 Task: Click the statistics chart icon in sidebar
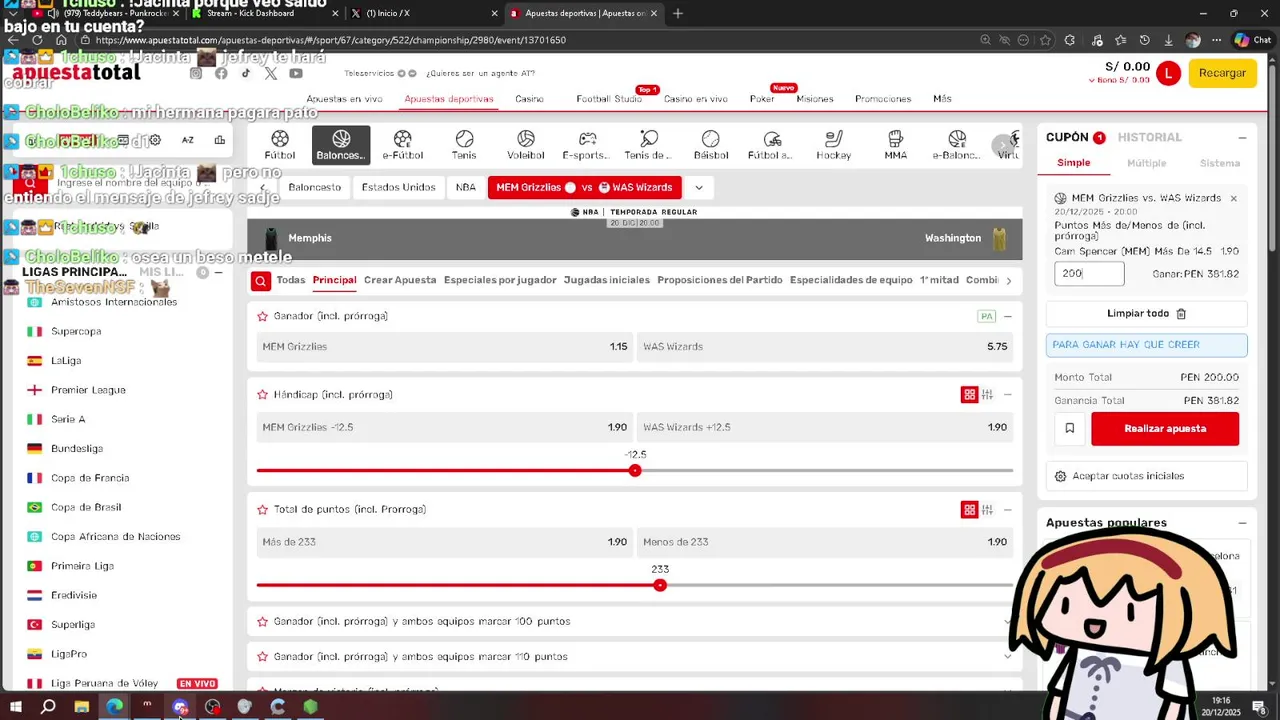[x=219, y=140]
